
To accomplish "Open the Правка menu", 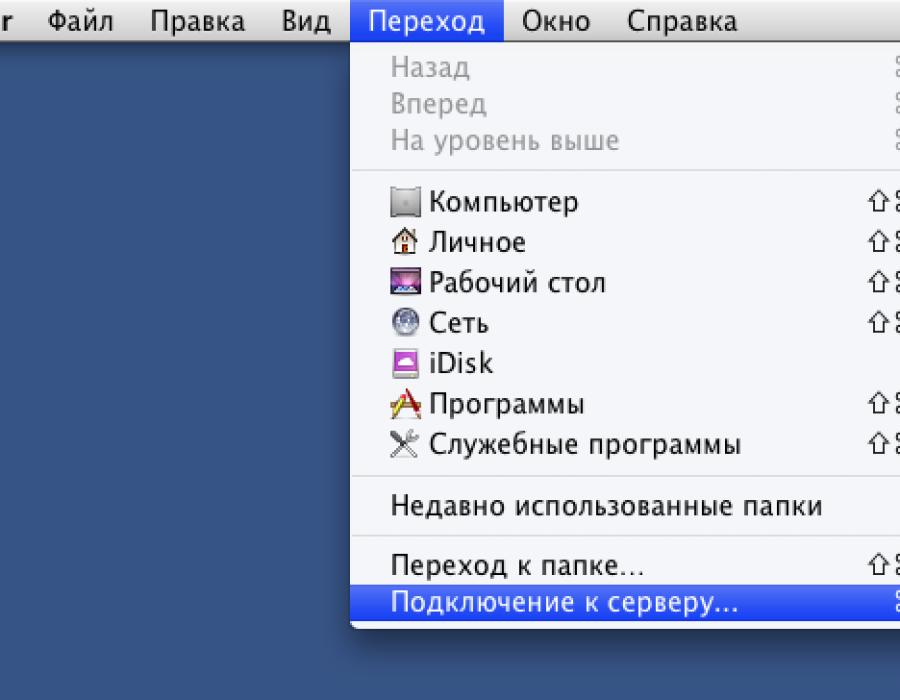I will pyautogui.click(x=197, y=21).
